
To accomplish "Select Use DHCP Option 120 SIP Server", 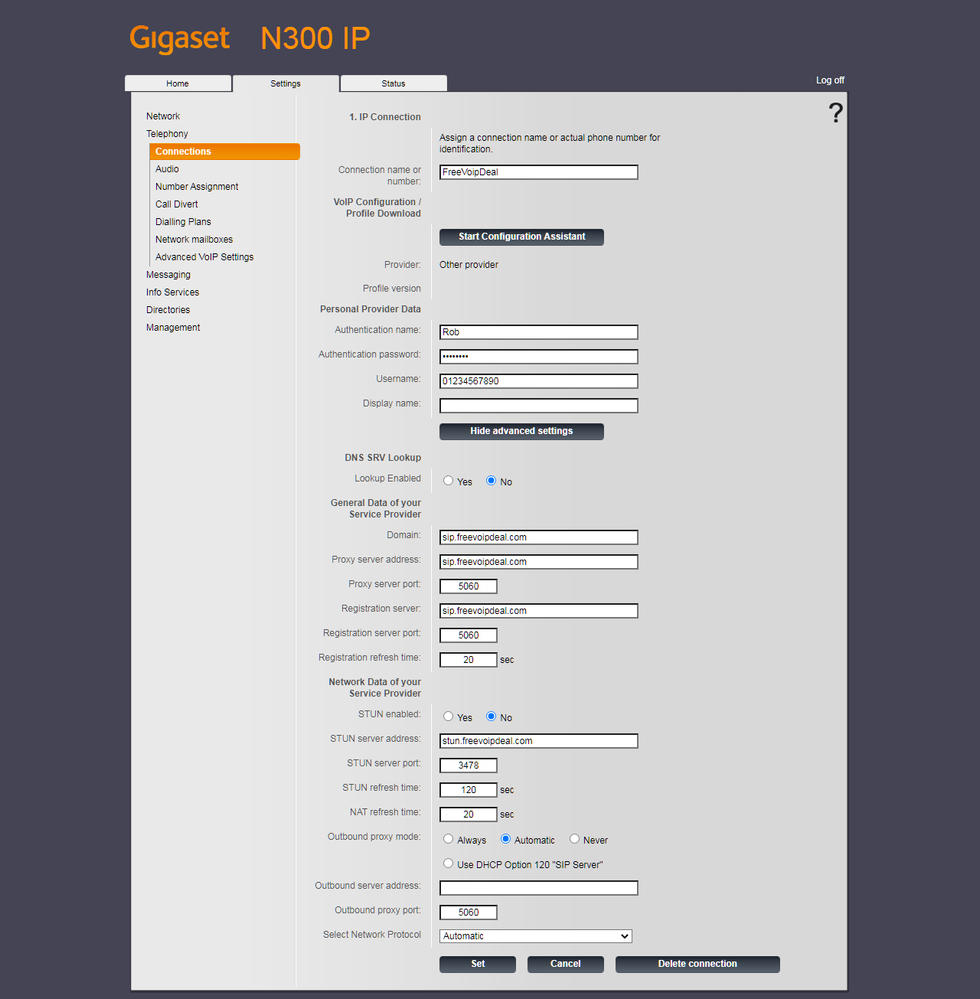I will pyautogui.click(x=448, y=864).
